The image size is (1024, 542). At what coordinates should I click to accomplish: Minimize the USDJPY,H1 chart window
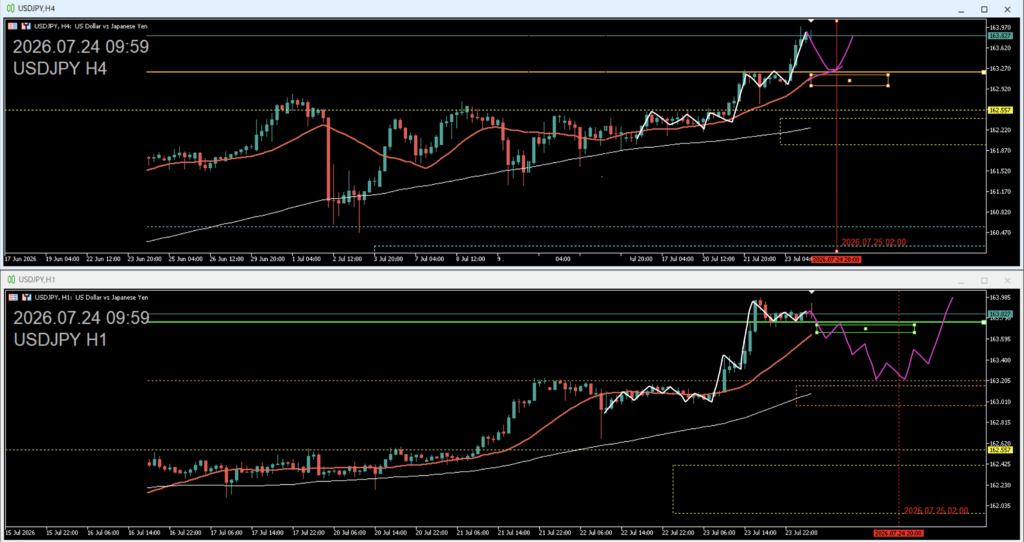click(961, 281)
